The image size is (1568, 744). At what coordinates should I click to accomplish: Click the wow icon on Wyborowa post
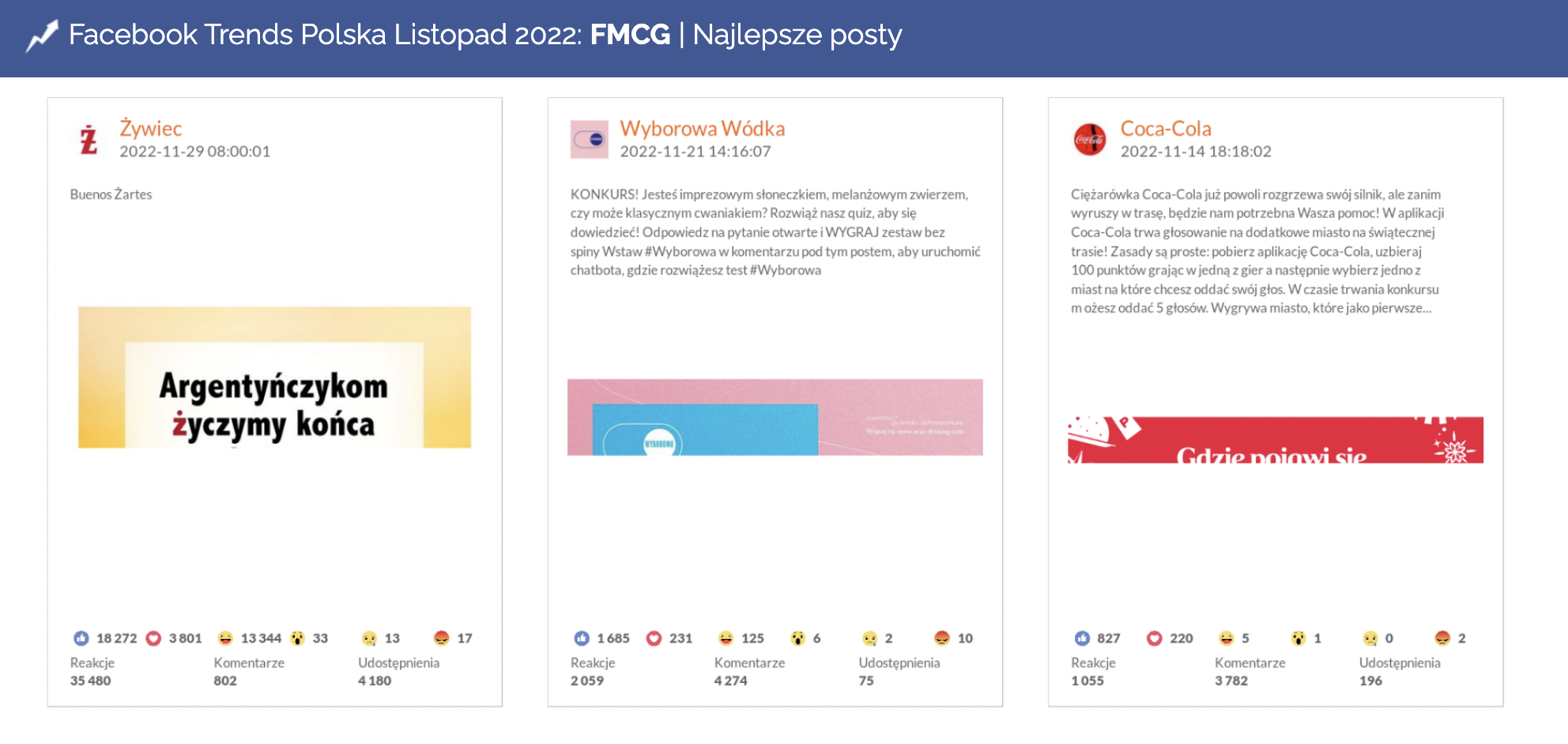click(x=797, y=638)
